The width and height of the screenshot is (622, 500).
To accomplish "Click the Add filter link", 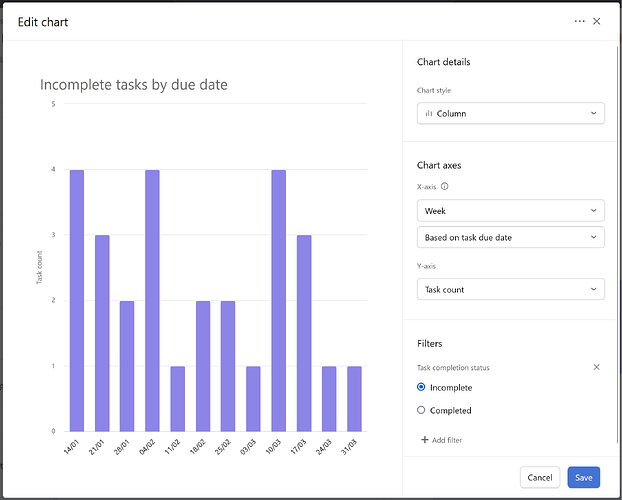I will click(x=447, y=440).
